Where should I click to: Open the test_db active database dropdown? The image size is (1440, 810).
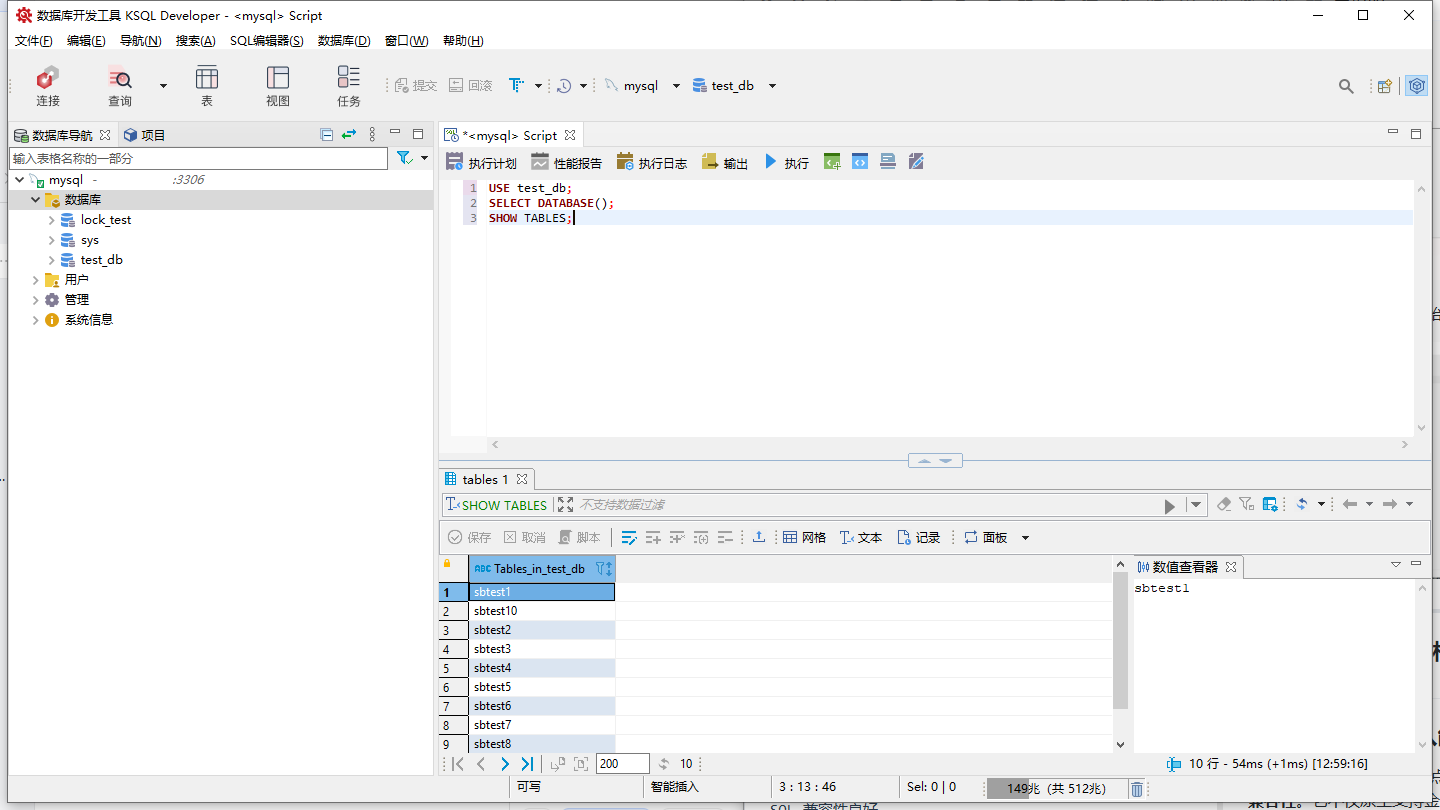click(x=772, y=86)
